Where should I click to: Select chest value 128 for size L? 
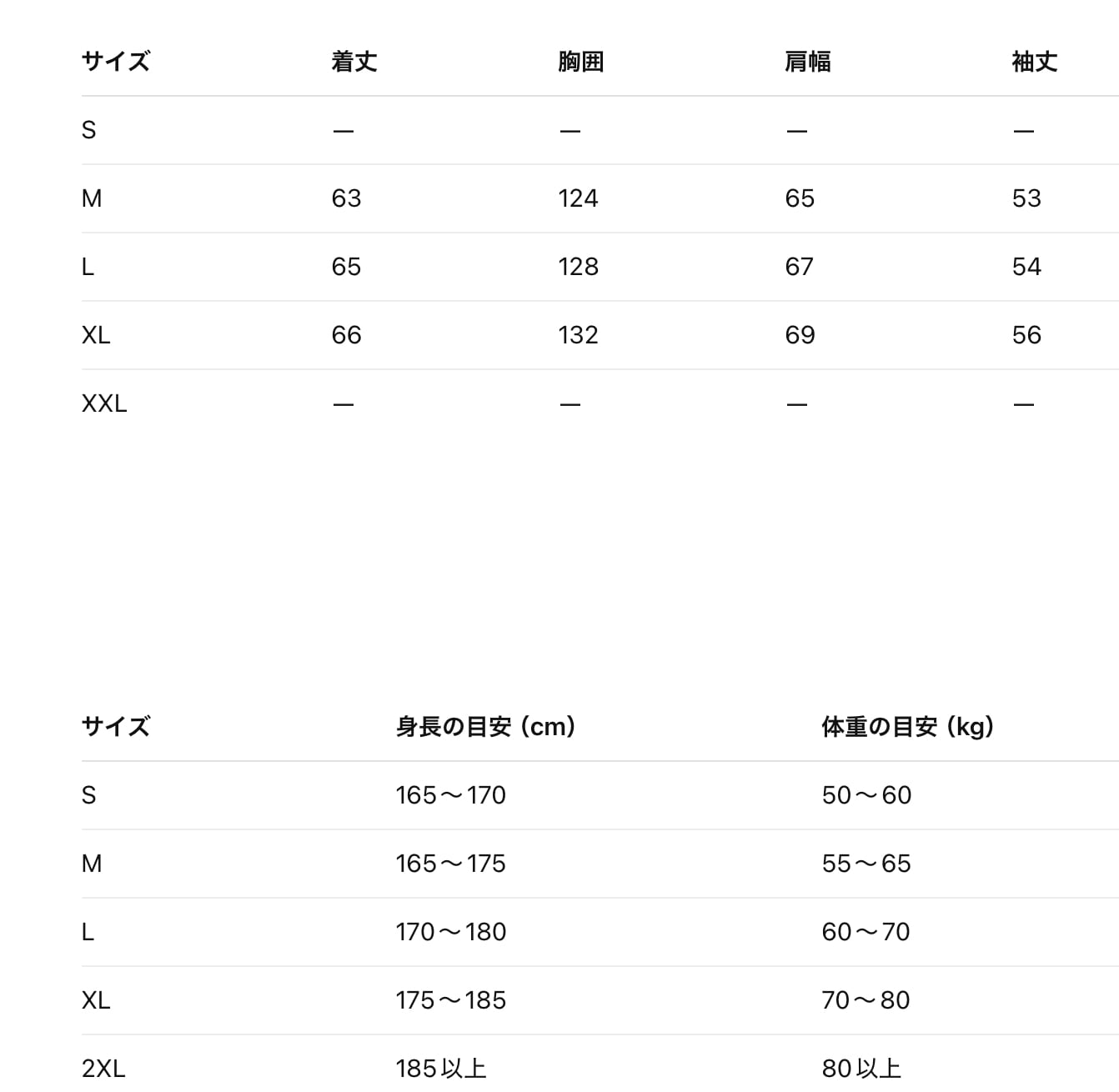(x=578, y=267)
